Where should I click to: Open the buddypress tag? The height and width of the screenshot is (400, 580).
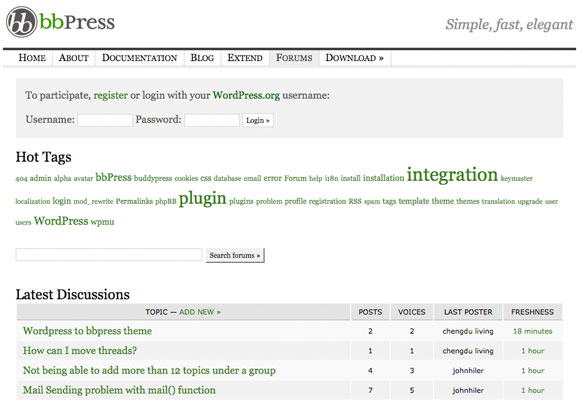[153, 178]
